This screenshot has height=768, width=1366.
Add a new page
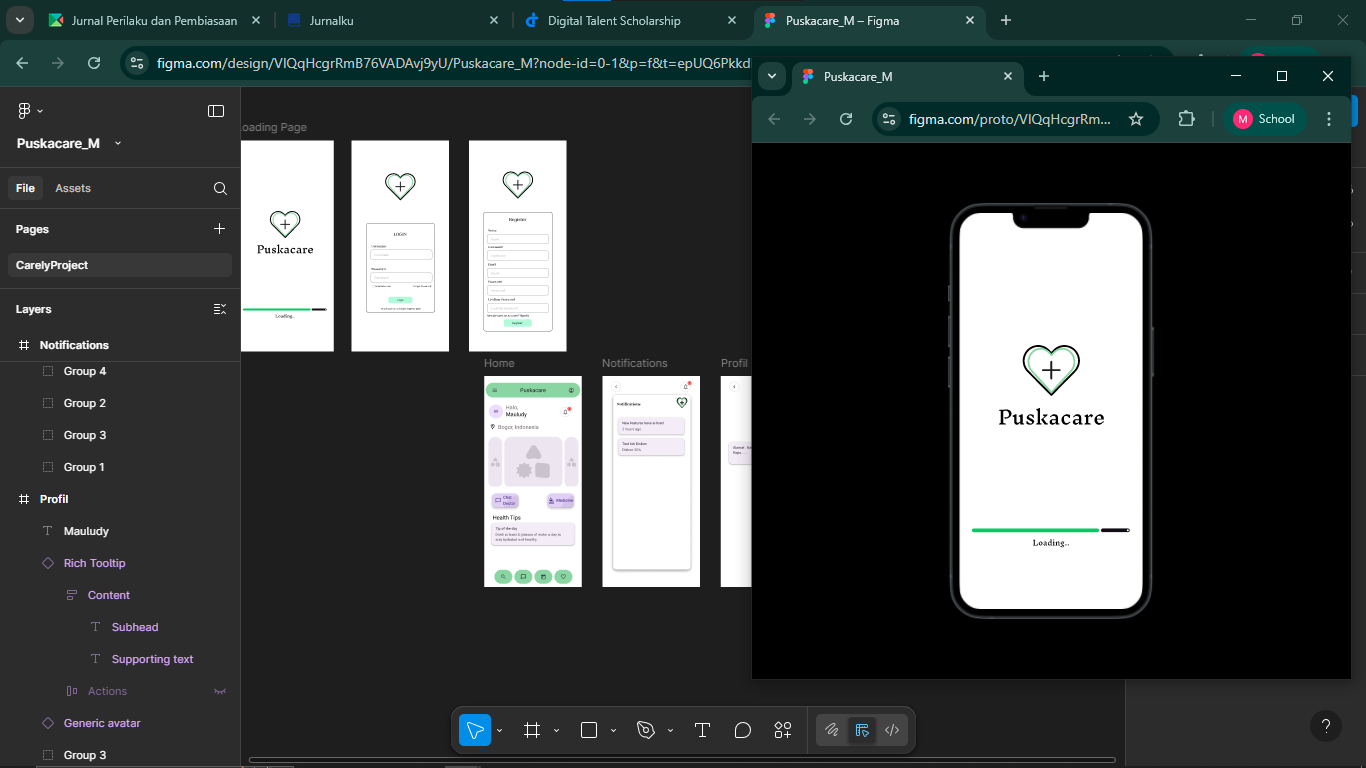pyautogui.click(x=220, y=229)
